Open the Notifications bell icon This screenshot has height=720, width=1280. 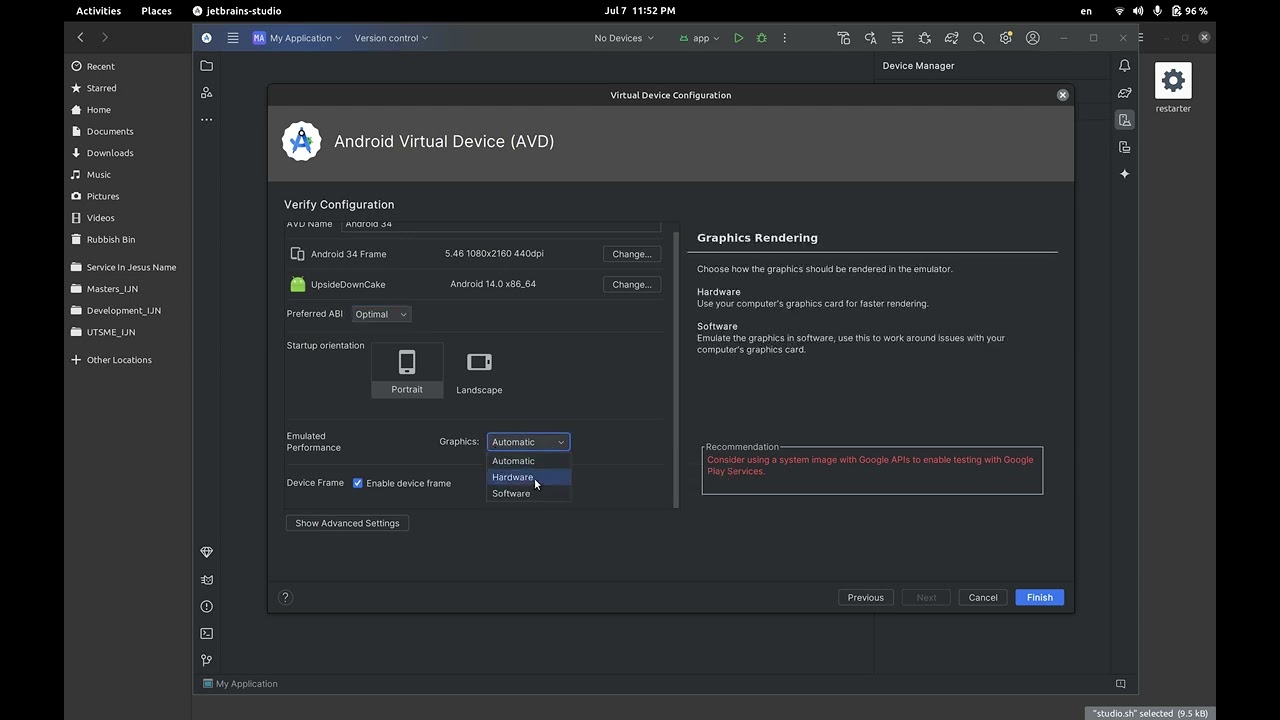pos(1125,66)
